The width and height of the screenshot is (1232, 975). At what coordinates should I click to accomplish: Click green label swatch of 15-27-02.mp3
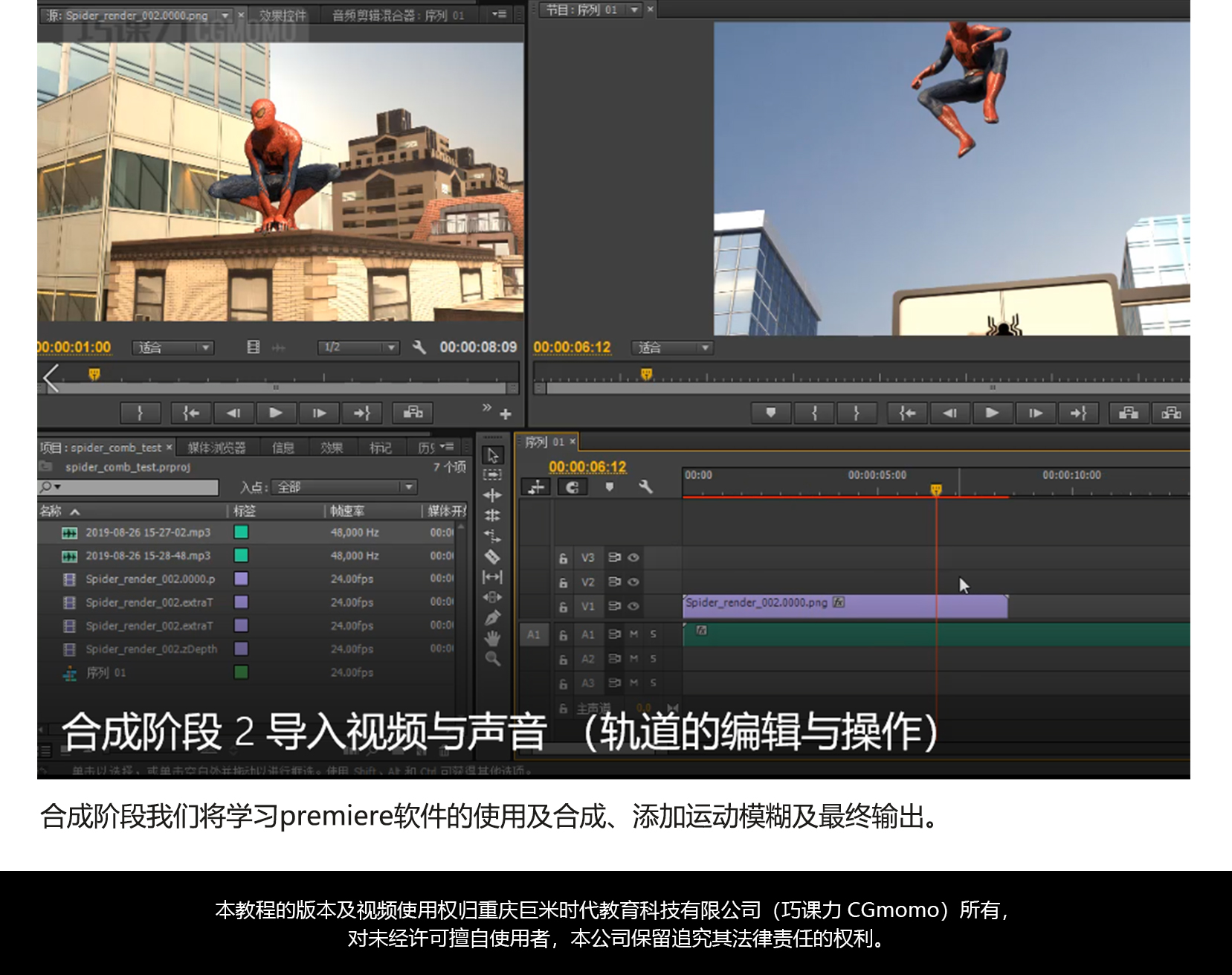(241, 532)
